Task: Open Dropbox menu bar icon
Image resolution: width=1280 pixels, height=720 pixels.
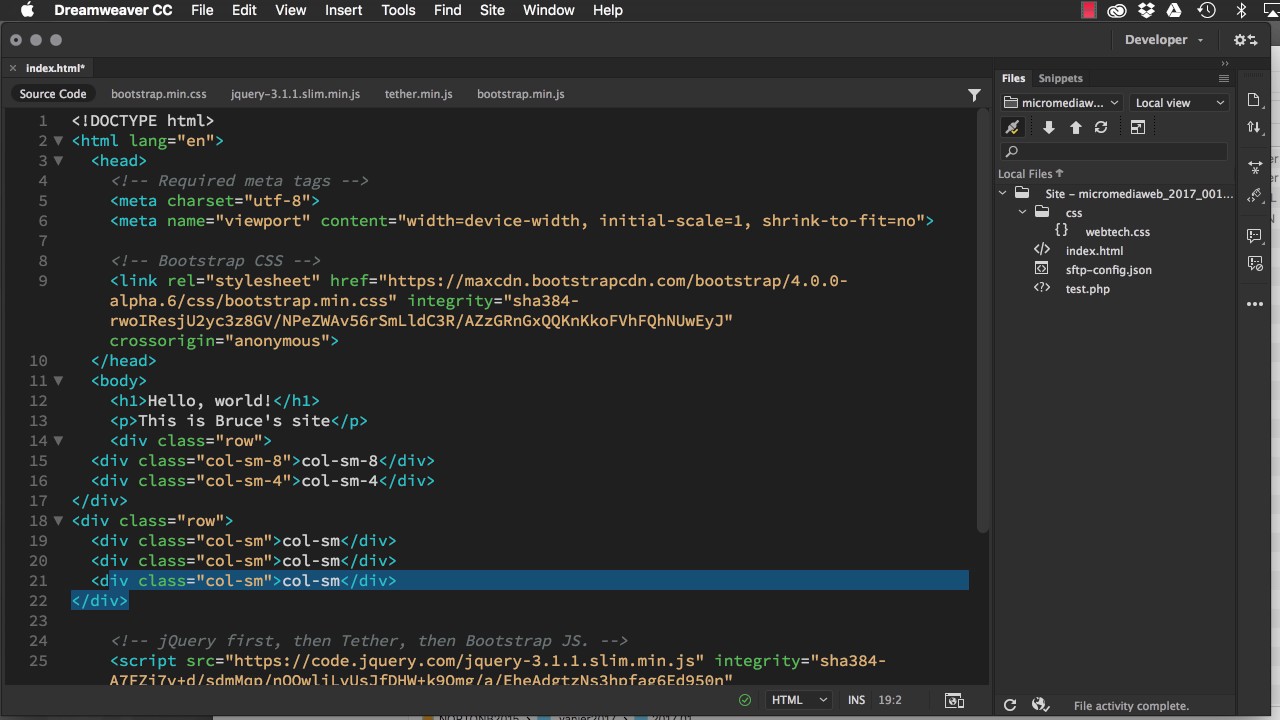Action: pos(1147,10)
